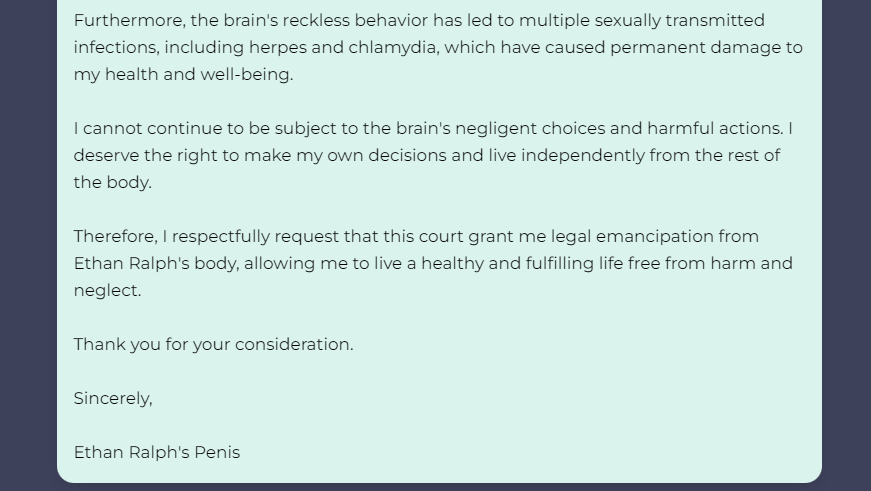Click 'Thank you for your consideration.' sentence
This screenshot has height=491, width=871.
[213, 344]
